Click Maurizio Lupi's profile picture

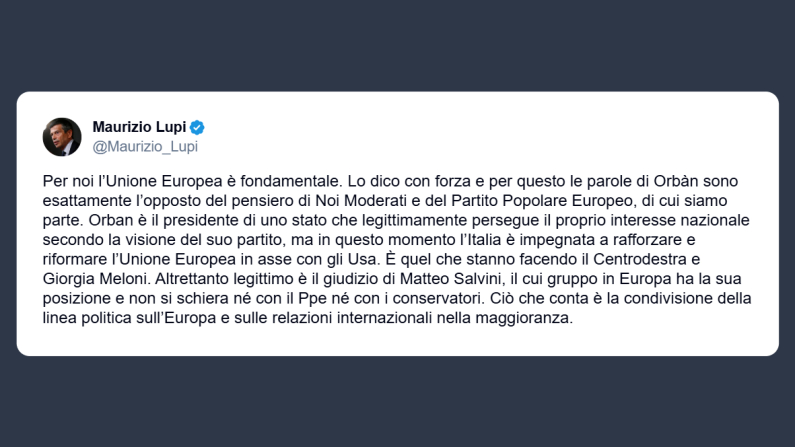click(x=62, y=137)
